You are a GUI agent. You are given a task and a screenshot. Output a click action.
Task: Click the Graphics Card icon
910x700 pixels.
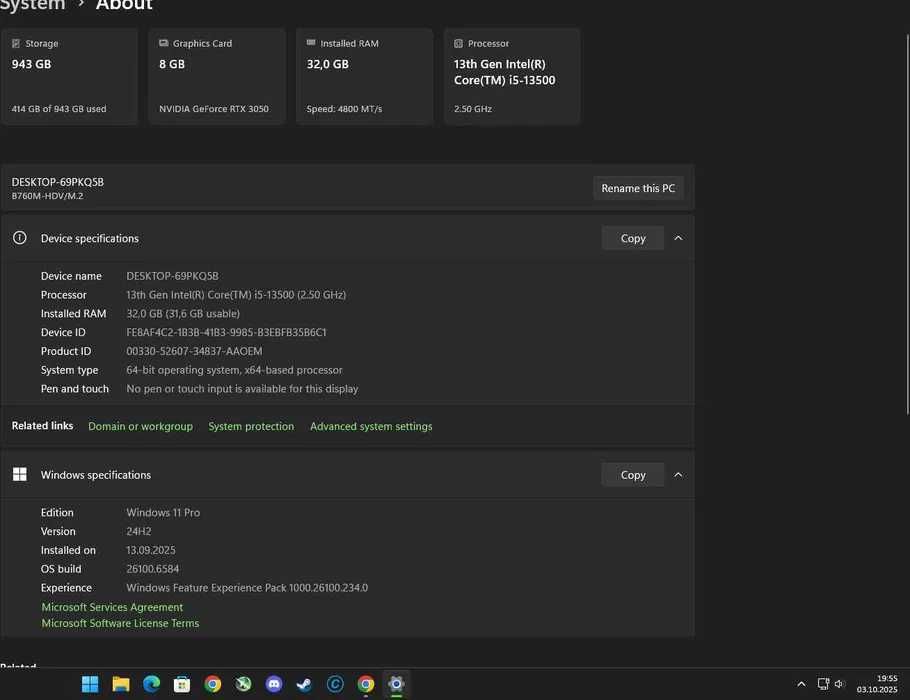pyautogui.click(x=164, y=43)
